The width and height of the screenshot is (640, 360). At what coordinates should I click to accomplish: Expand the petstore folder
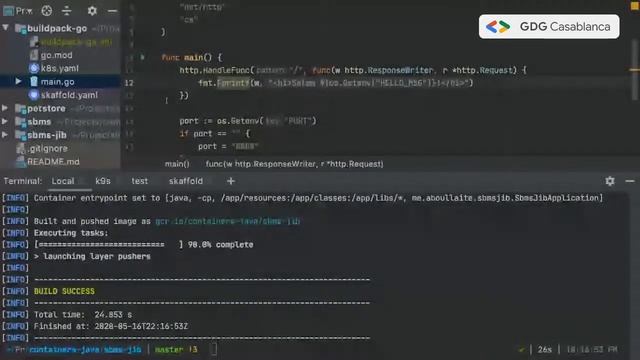click(x=5, y=108)
